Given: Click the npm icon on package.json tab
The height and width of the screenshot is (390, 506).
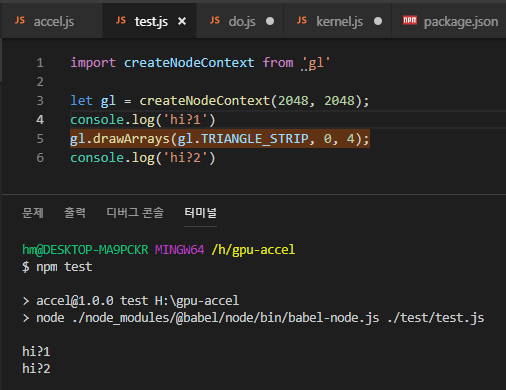Looking at the screenshot, I should [x=410, y=20].
